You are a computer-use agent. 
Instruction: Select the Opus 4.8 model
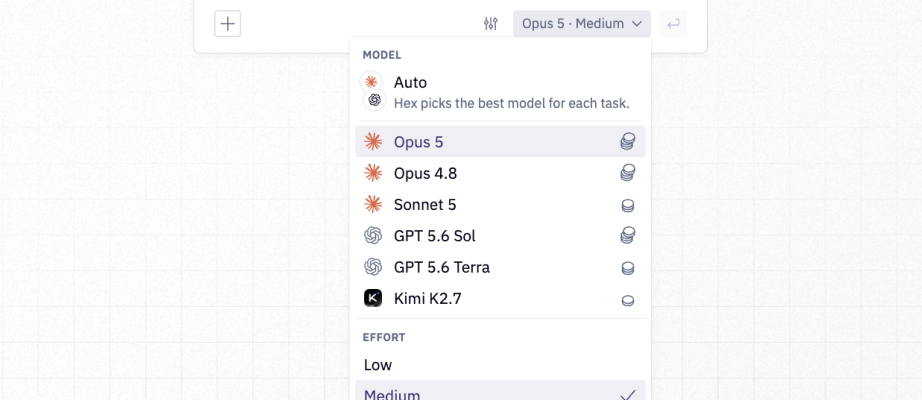pyautogui.click(x=500, y=174)
